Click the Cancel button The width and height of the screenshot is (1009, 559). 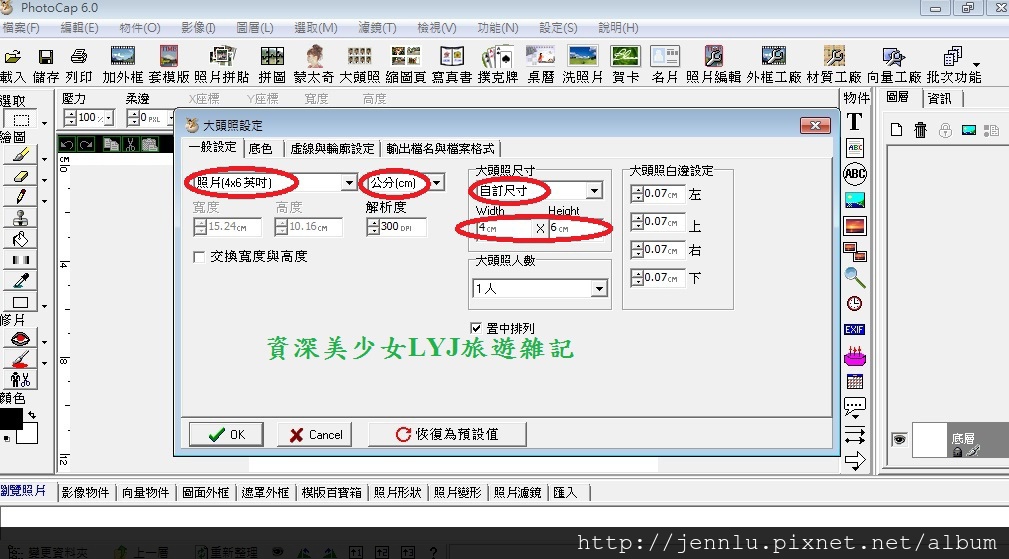(x=315, y=434)
